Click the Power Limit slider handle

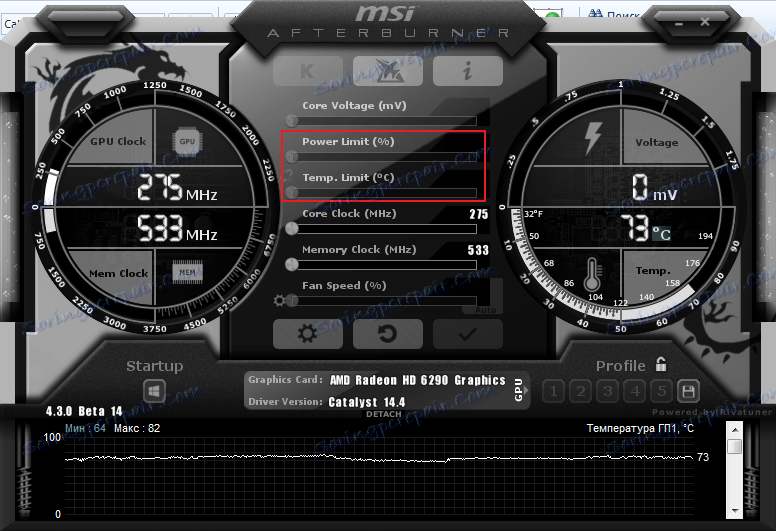(x=292, y=156)
